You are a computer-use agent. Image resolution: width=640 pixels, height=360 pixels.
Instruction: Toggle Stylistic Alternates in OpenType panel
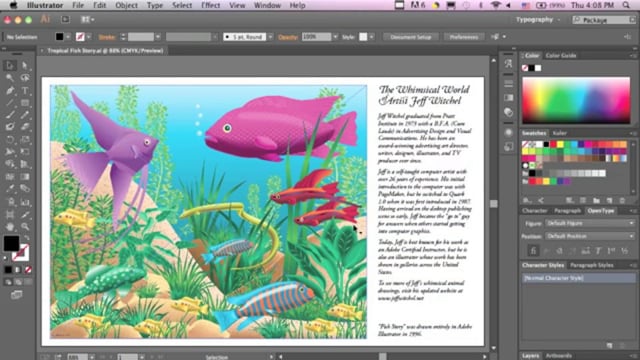pyautogui.click(x=586, y=251)
